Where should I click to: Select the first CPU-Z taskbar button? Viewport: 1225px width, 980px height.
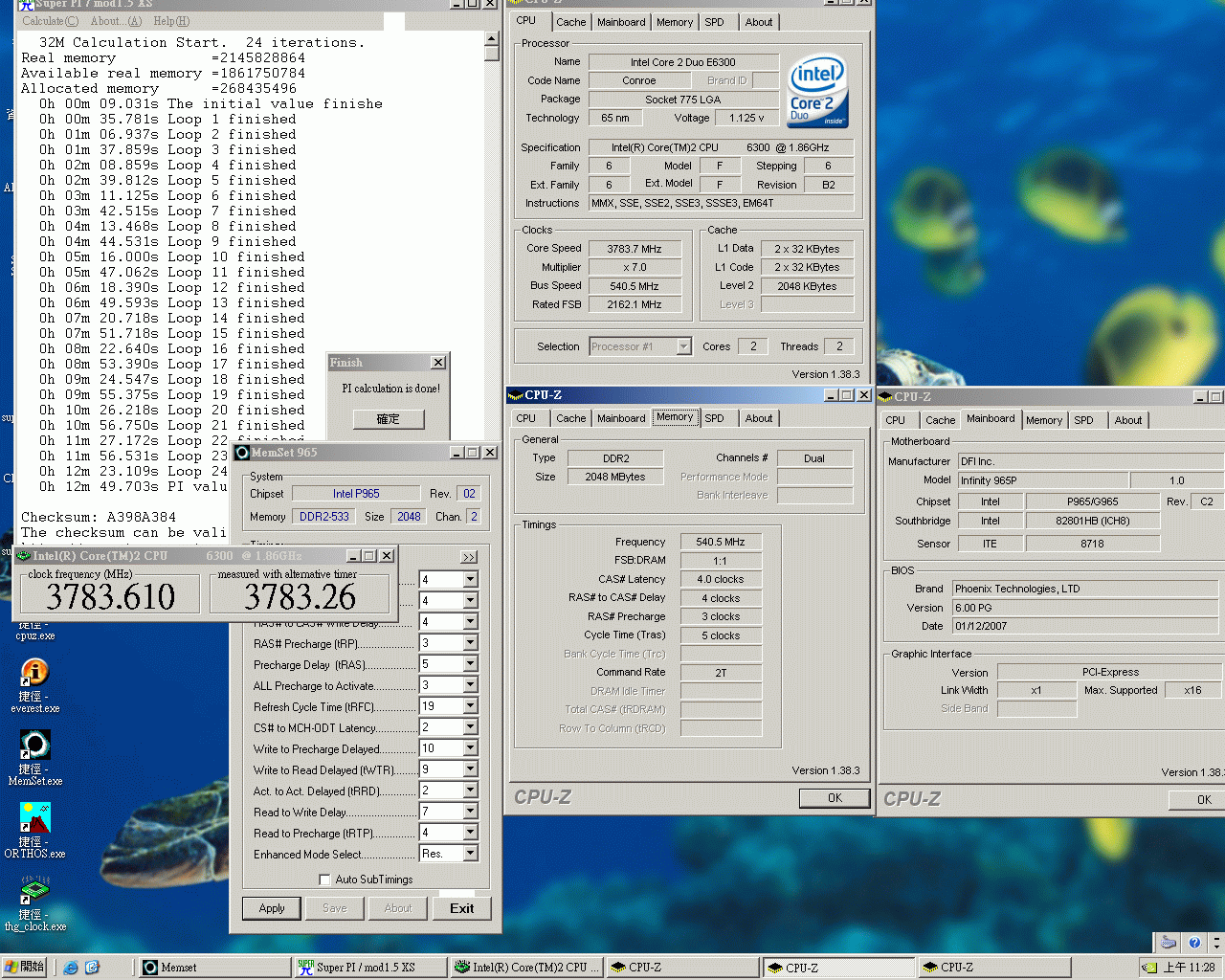click(682, 968)
